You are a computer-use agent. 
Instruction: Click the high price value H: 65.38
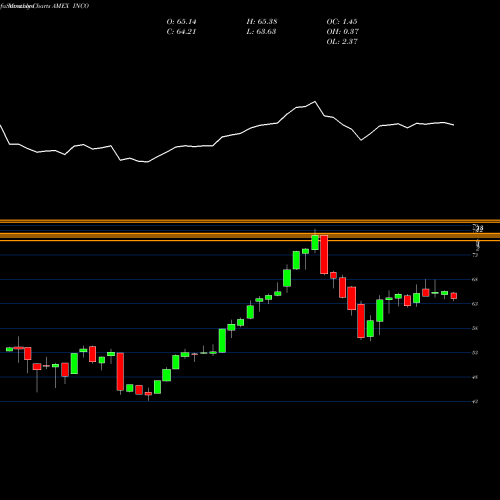click(x=262, y=22)
